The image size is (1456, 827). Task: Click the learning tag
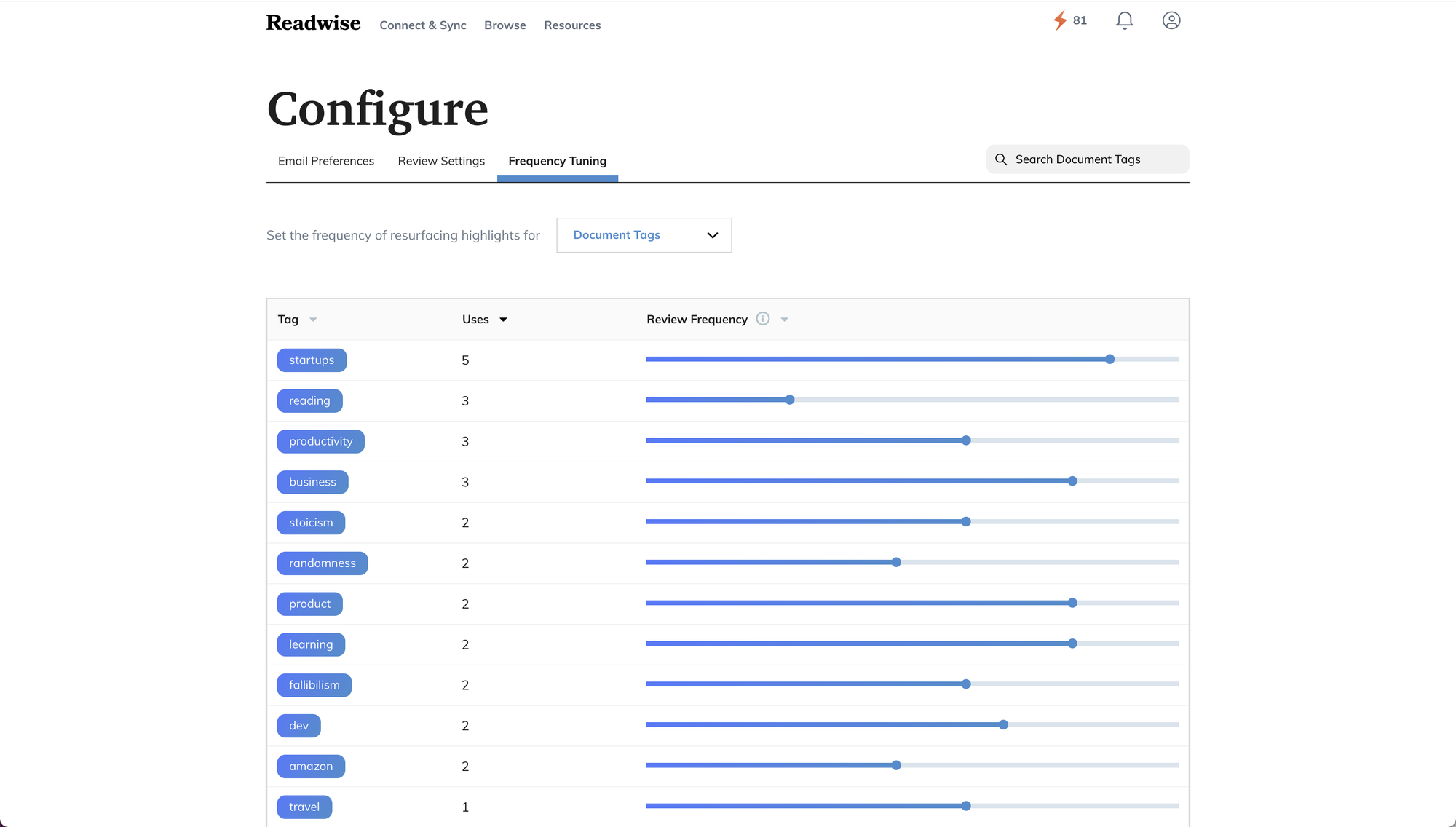311,645
